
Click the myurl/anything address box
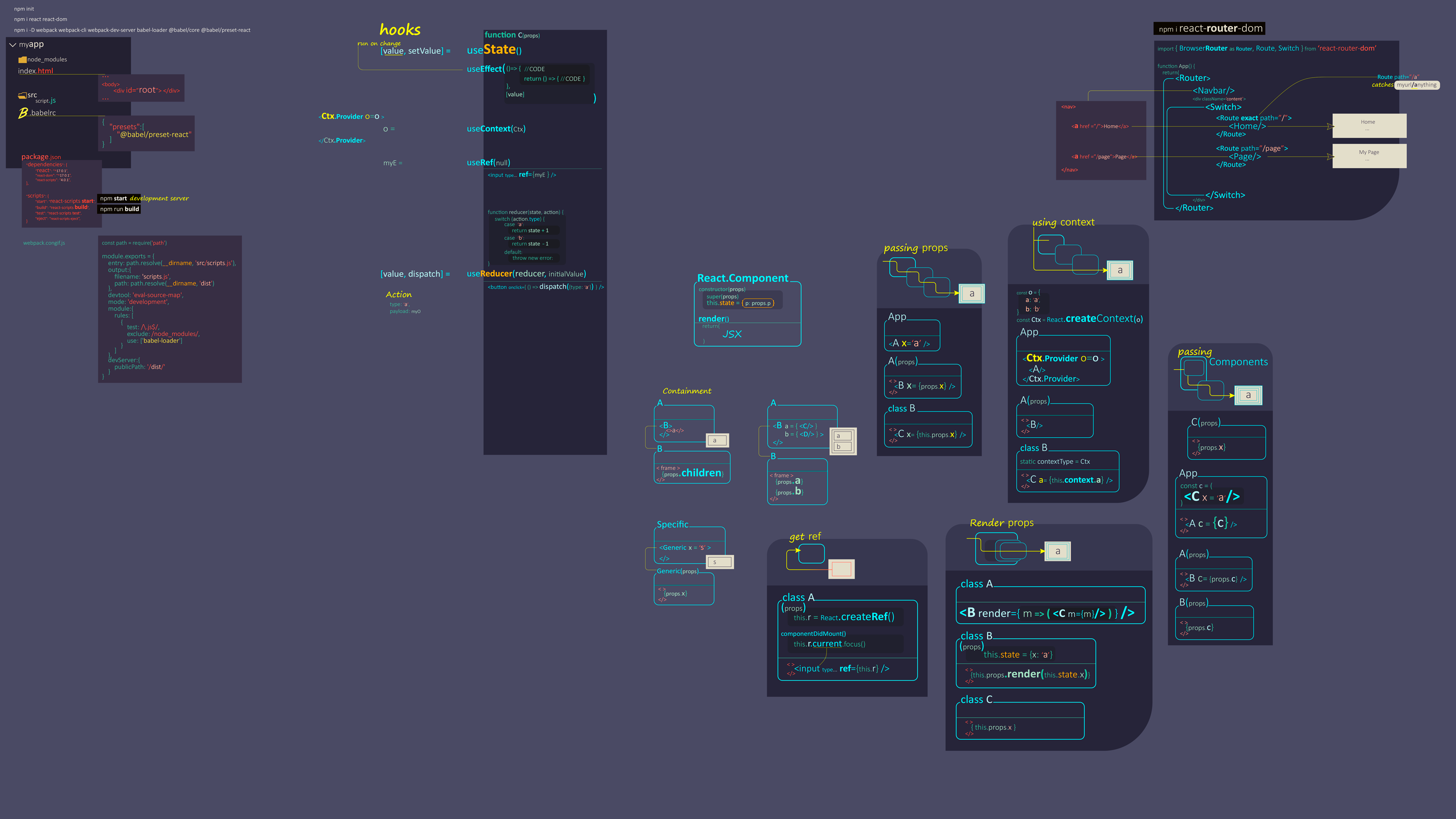(x=1416, y=85)
